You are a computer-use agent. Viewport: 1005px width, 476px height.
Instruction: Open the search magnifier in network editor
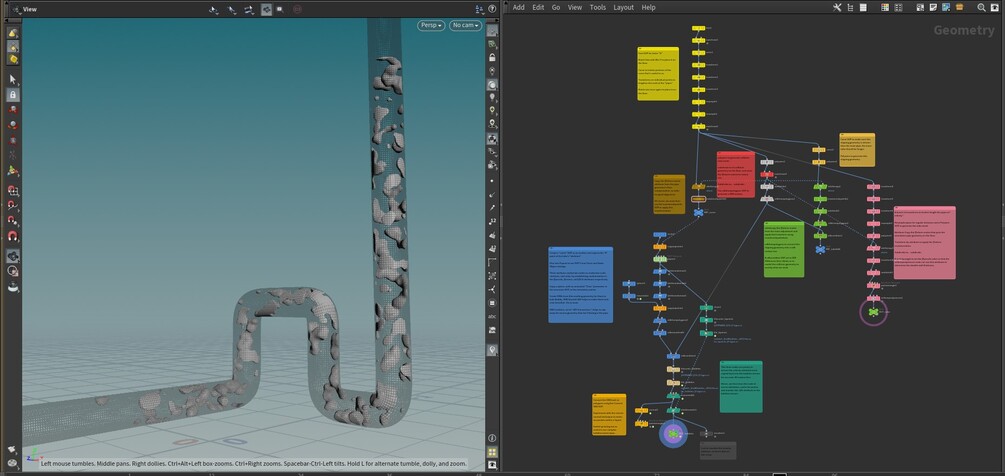pyautogui.click(x=981, y=8)
